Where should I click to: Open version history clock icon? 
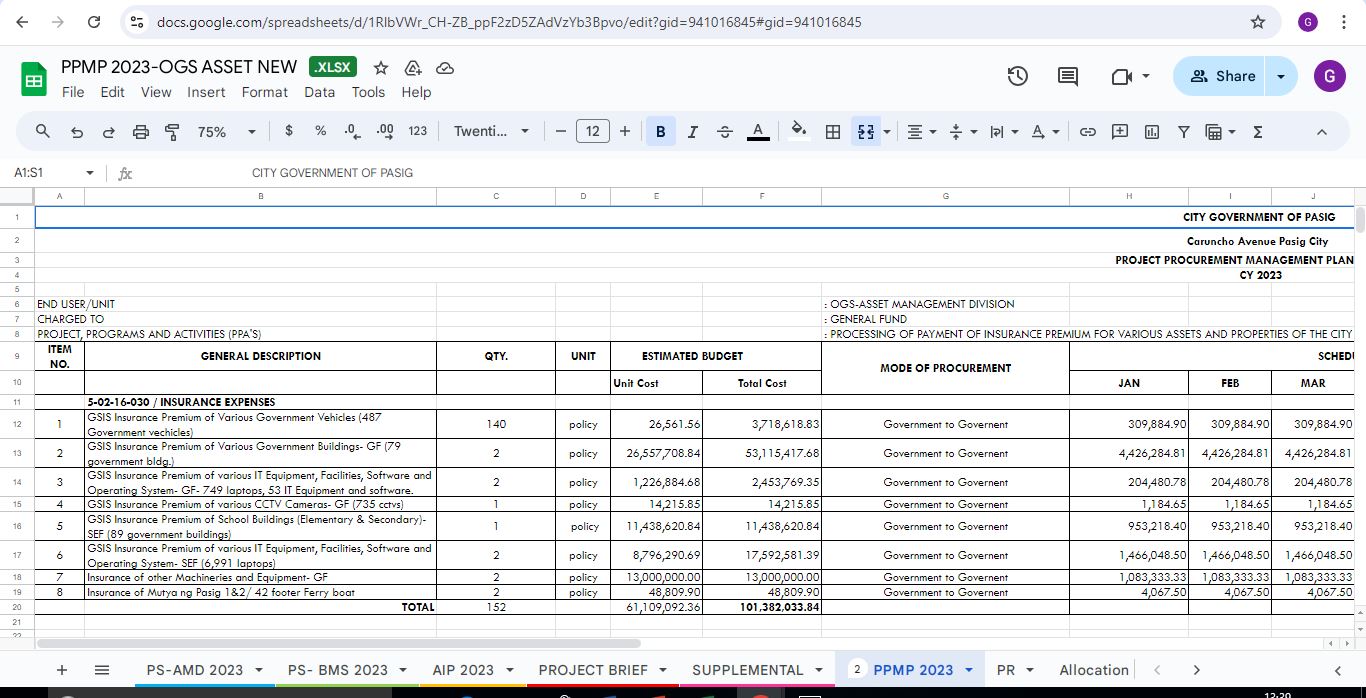point(1017,76)
